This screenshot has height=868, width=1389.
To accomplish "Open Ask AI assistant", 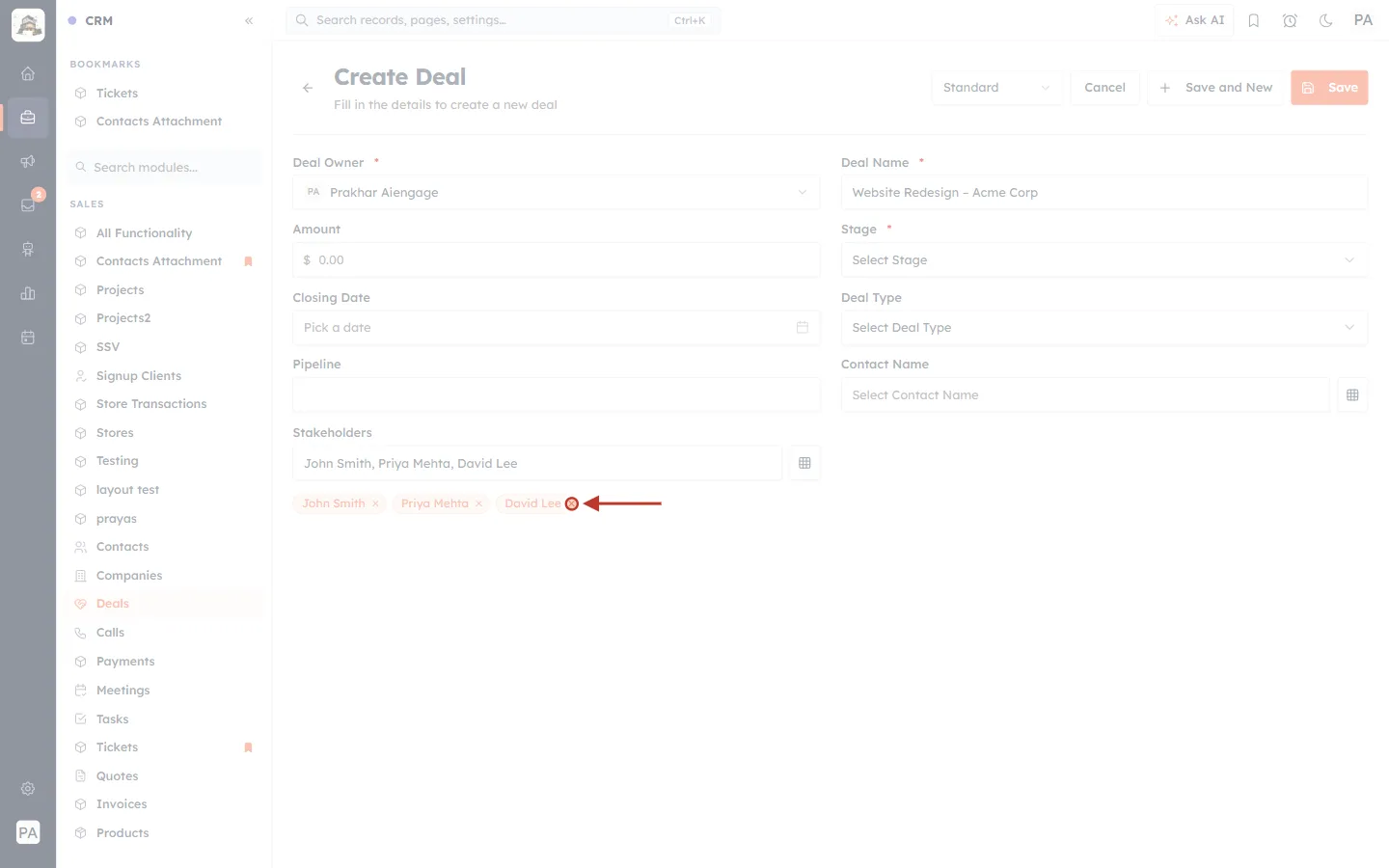I will [x=1194, y=20].
